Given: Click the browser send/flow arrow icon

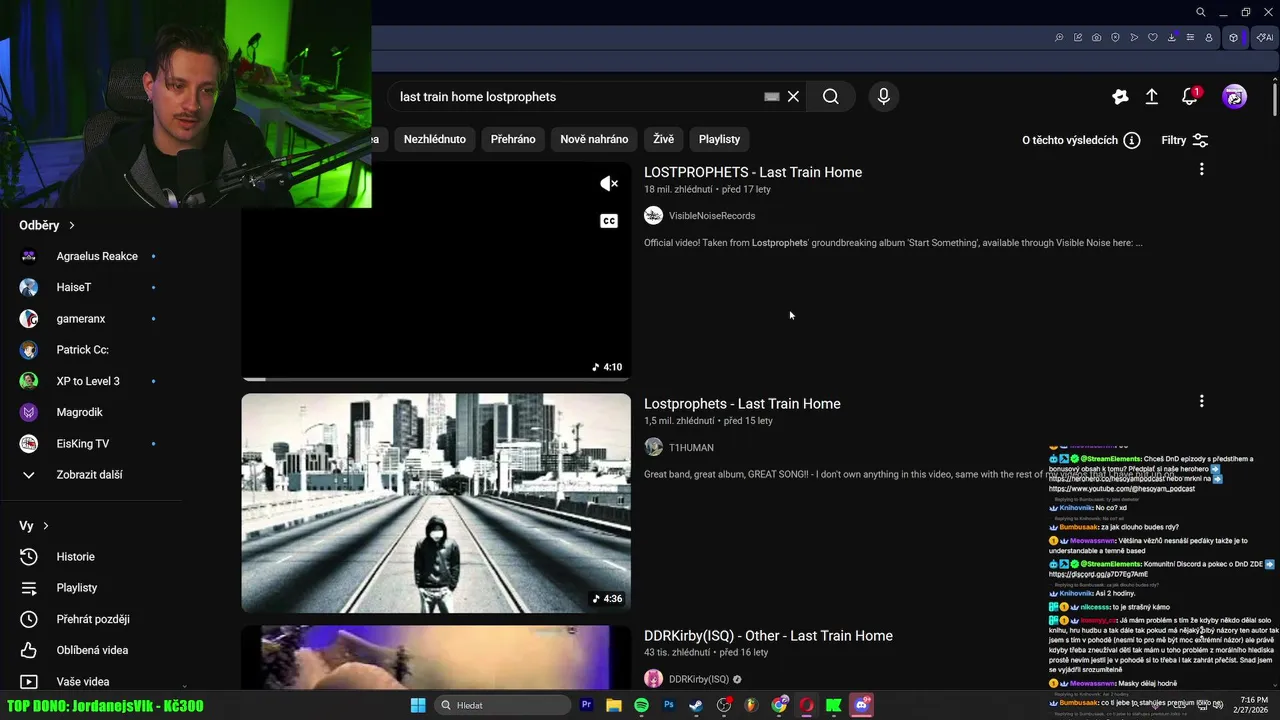Looking at the screenshot, I should (1134, 38).
